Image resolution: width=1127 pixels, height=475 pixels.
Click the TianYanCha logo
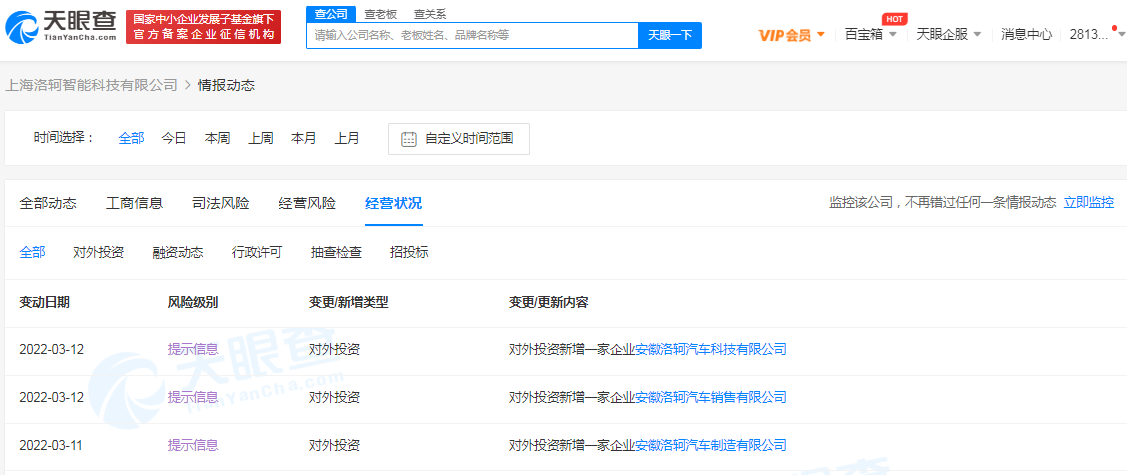click(61, 27)
